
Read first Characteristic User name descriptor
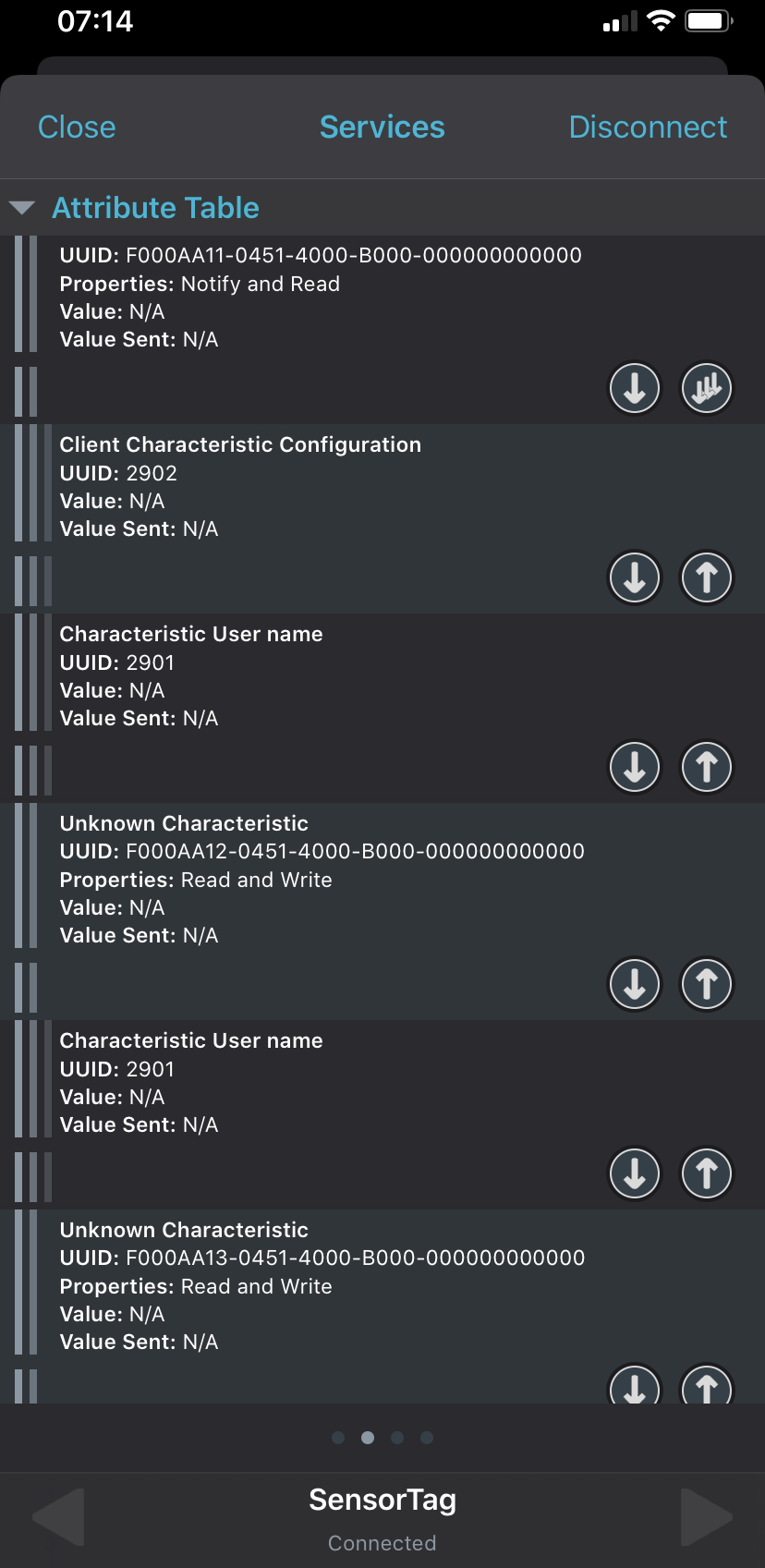click(x=635, y=767)
